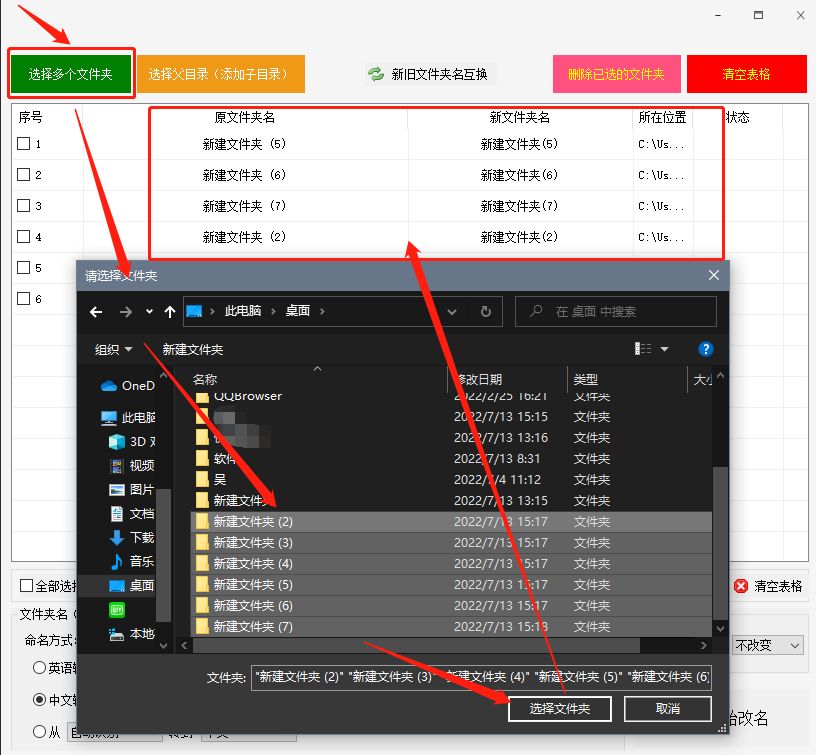Open the 不改变 dropdown
816x755 pixels.
768,645
